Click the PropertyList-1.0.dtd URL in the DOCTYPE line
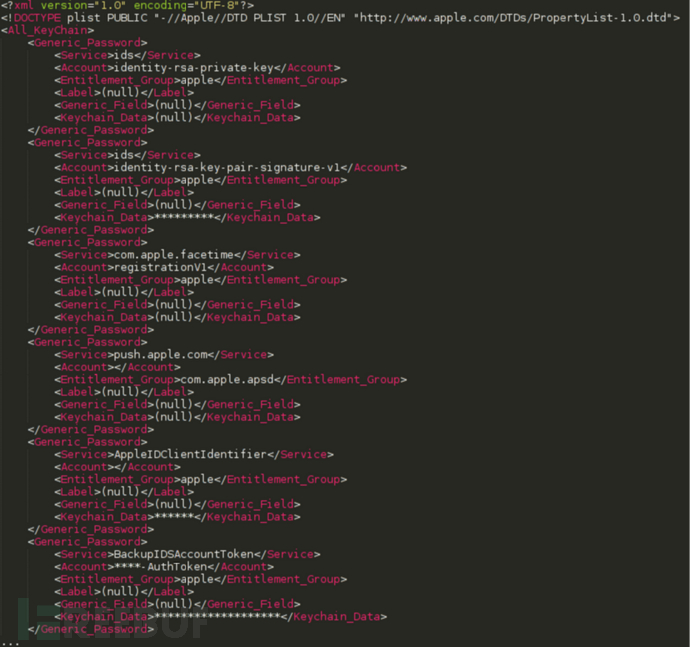The image size is (690, 647). point(514,18)
